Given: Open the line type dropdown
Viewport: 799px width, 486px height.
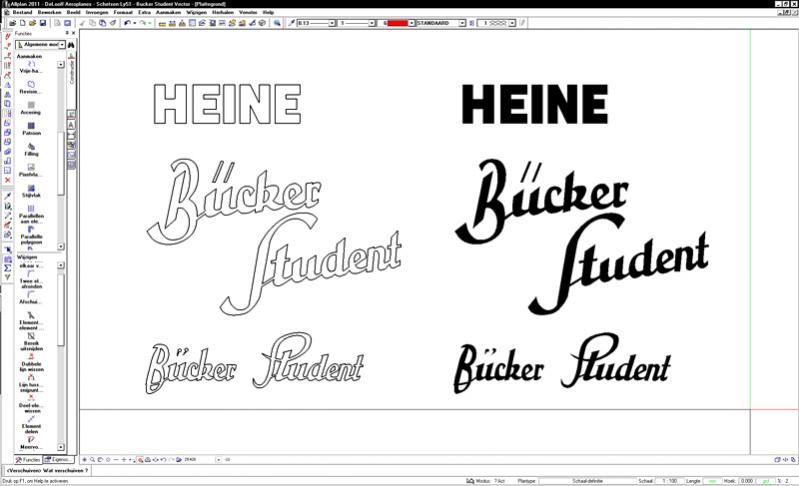Looking at the screenshot, I should [x=371, y=23].
